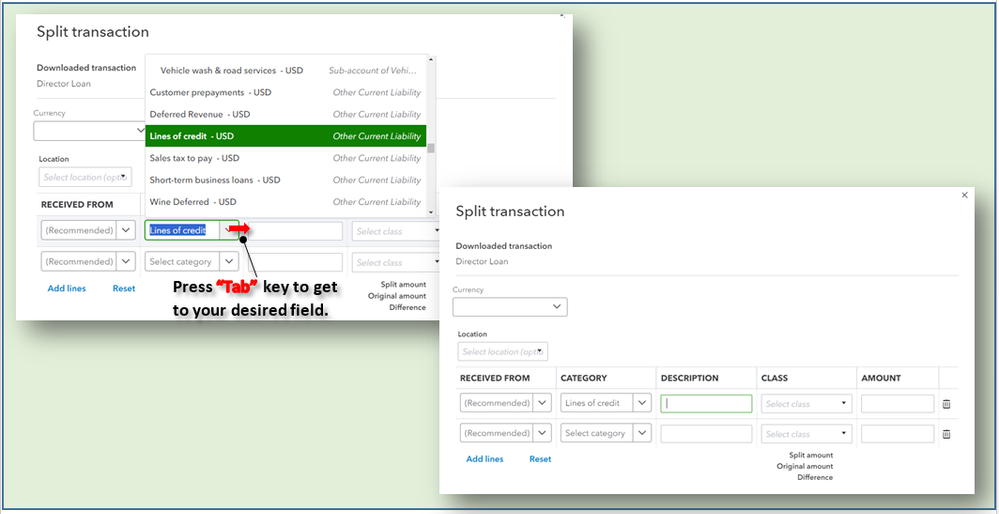Click Lines of credit field in back dialog
Screen dimensions: 999x514
coord(182,231)
